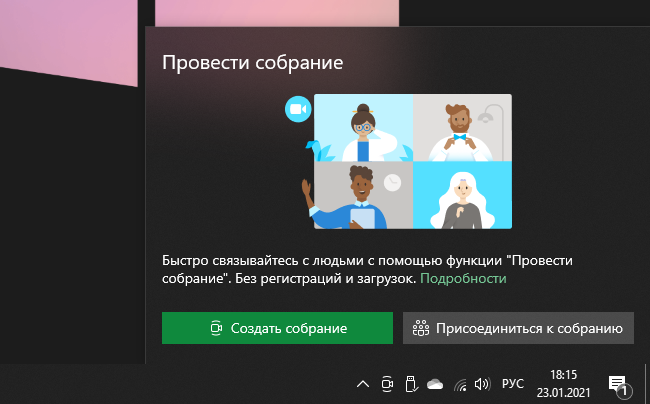This screenshot has height=404, width=650.
Task: Click the Show desktop strip on the taskbar
Action: pos(647,384)
